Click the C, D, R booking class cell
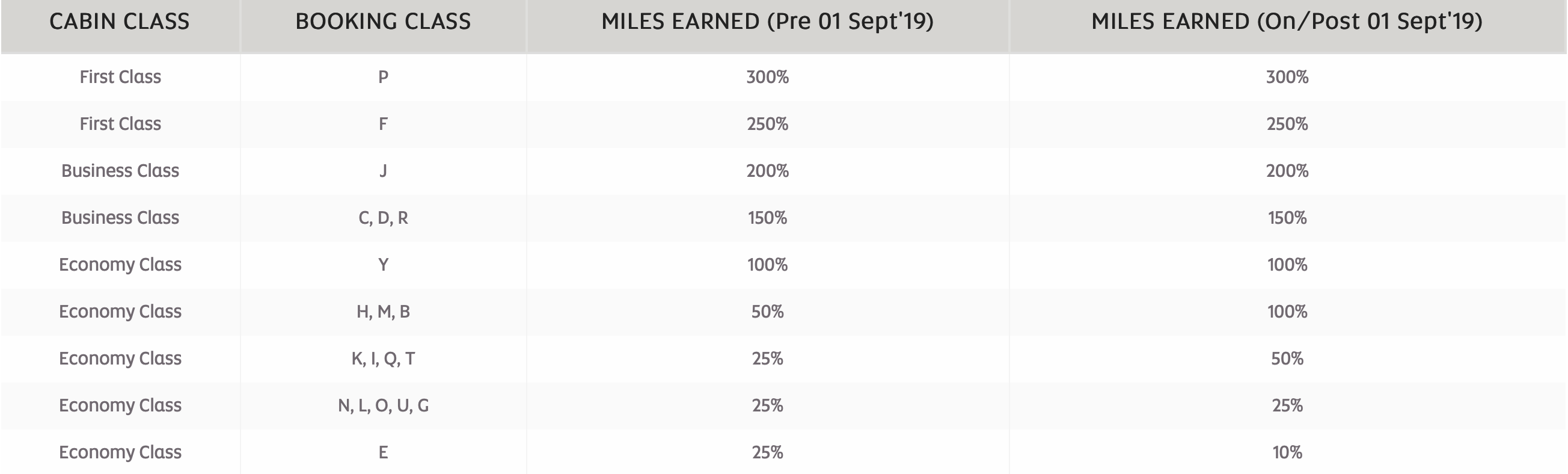Screen dimensions: 1568x474 pyautogui.click(x=383, y=218)
